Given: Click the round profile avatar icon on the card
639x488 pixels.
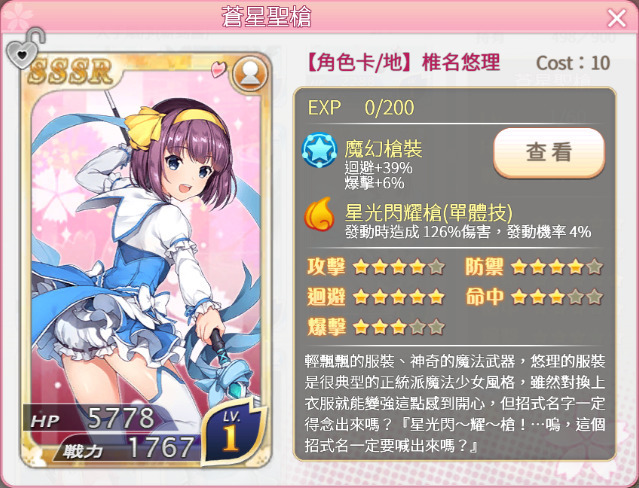Looking at the screenshot, I should (250, 74).
